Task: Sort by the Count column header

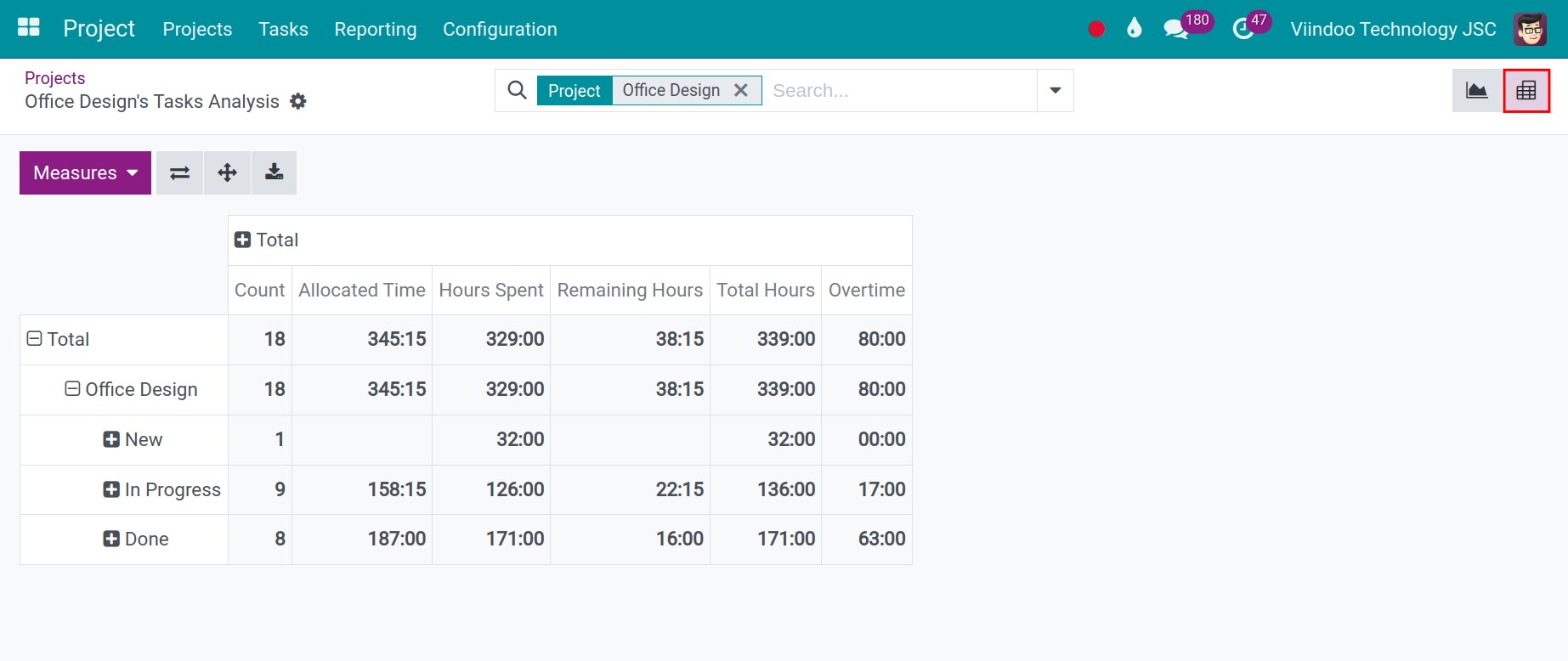Action: coord(260,291)
